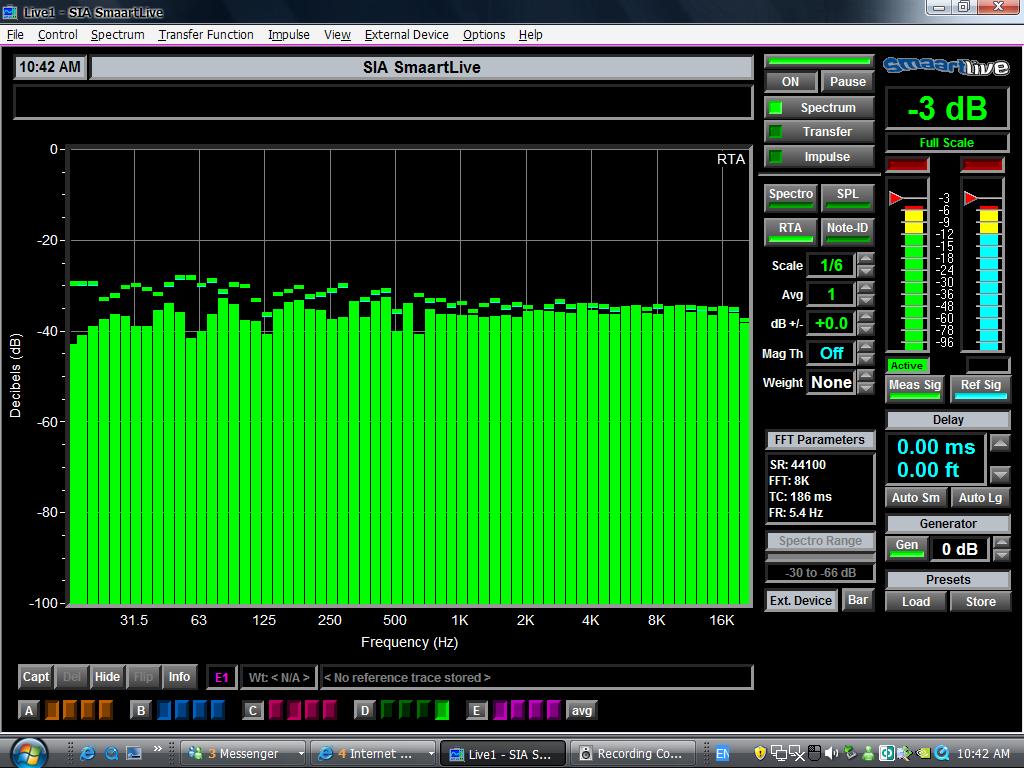Click the E1 trace indicator
1024x768 pixels.
[x=221, y=677]
